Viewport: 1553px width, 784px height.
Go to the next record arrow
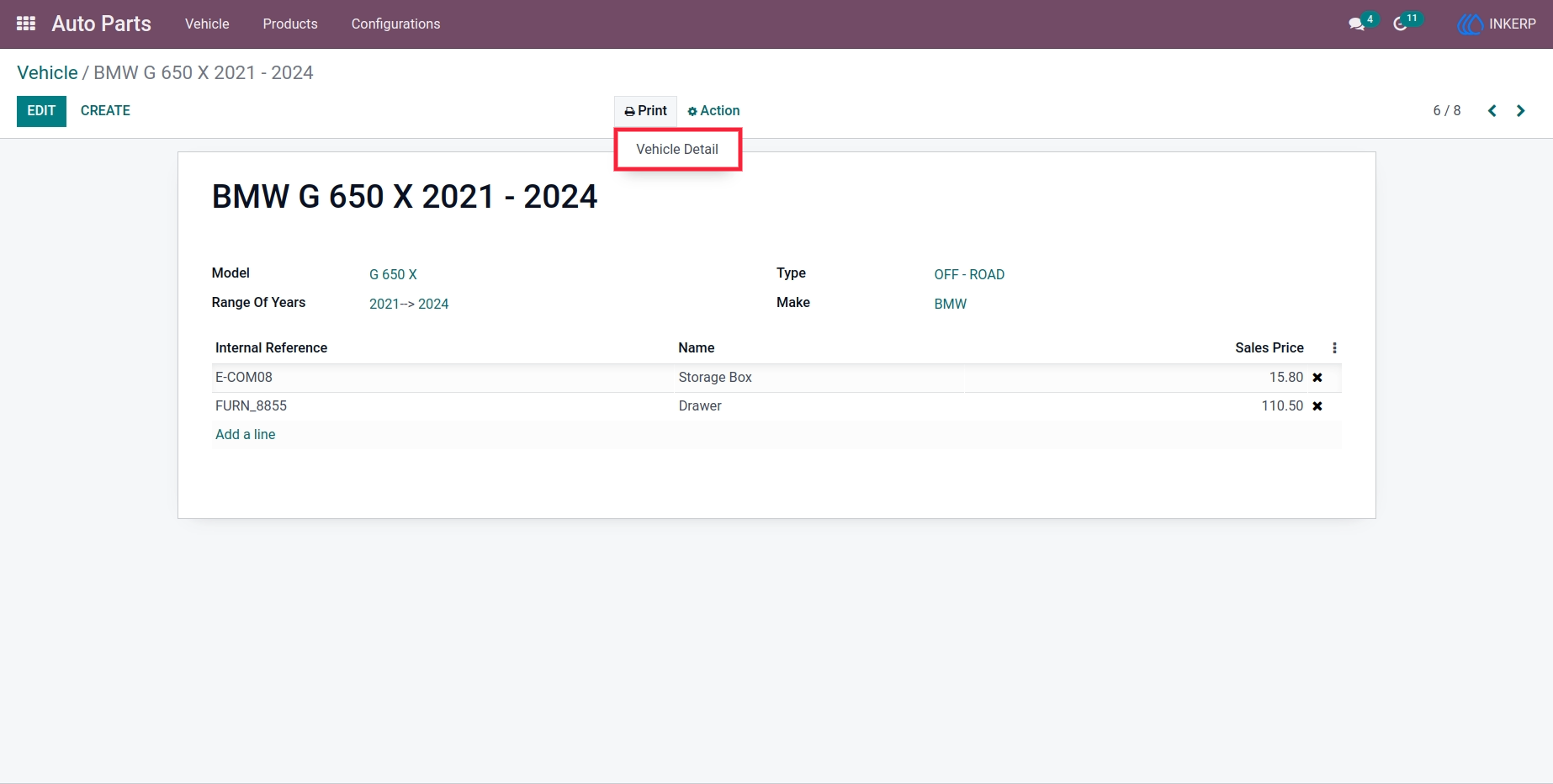tap(1520, 111)
